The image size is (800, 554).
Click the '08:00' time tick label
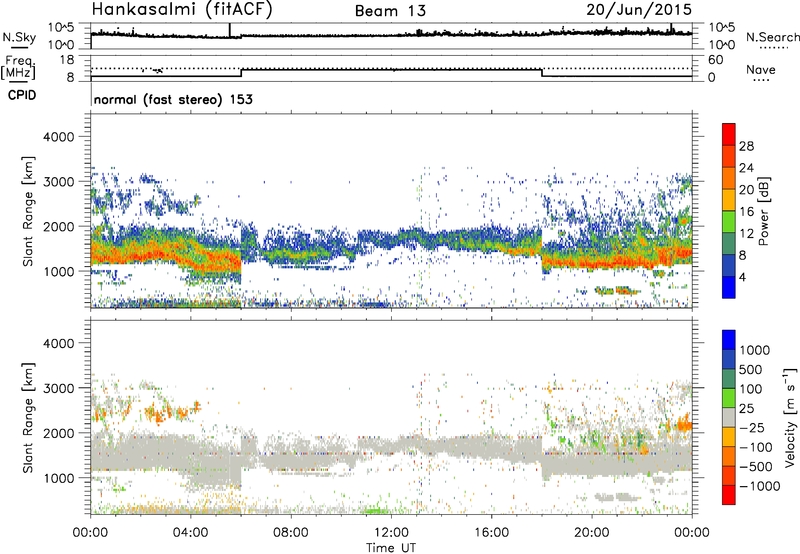tap(291, 533)
